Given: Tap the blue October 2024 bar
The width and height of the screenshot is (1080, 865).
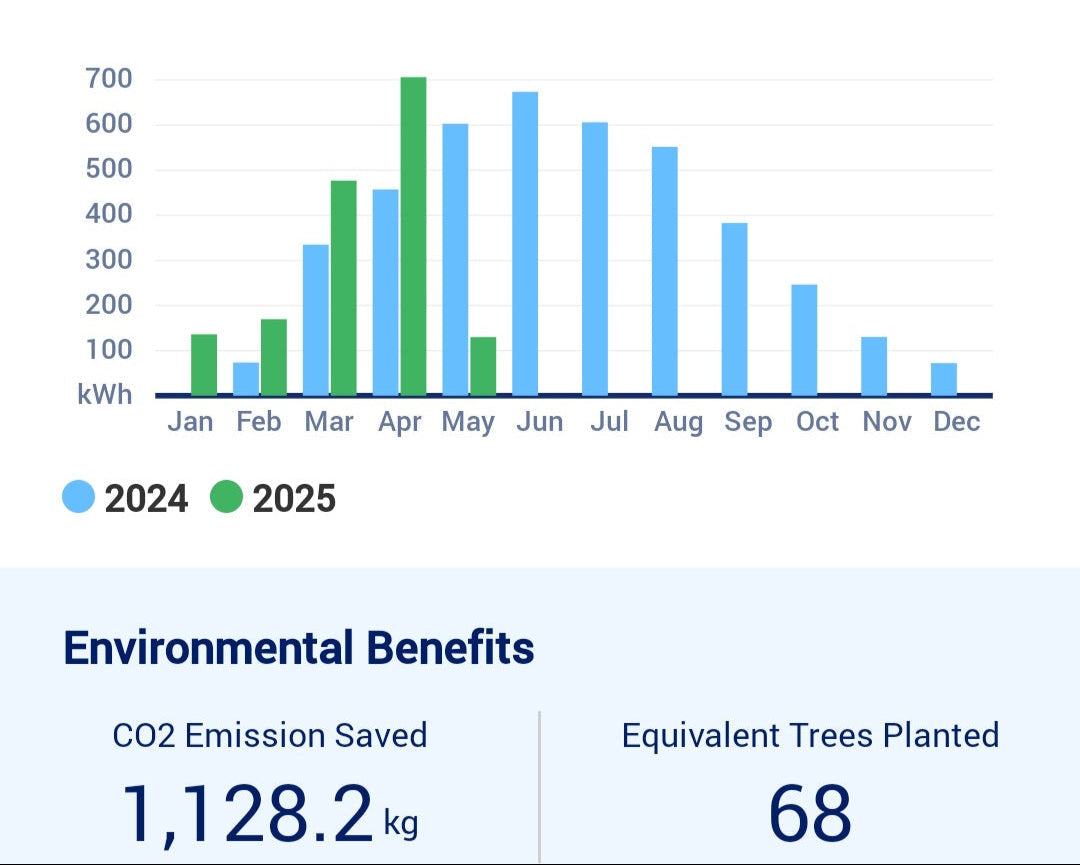Looking at the screenshot, I should click(x=804, y=340).
